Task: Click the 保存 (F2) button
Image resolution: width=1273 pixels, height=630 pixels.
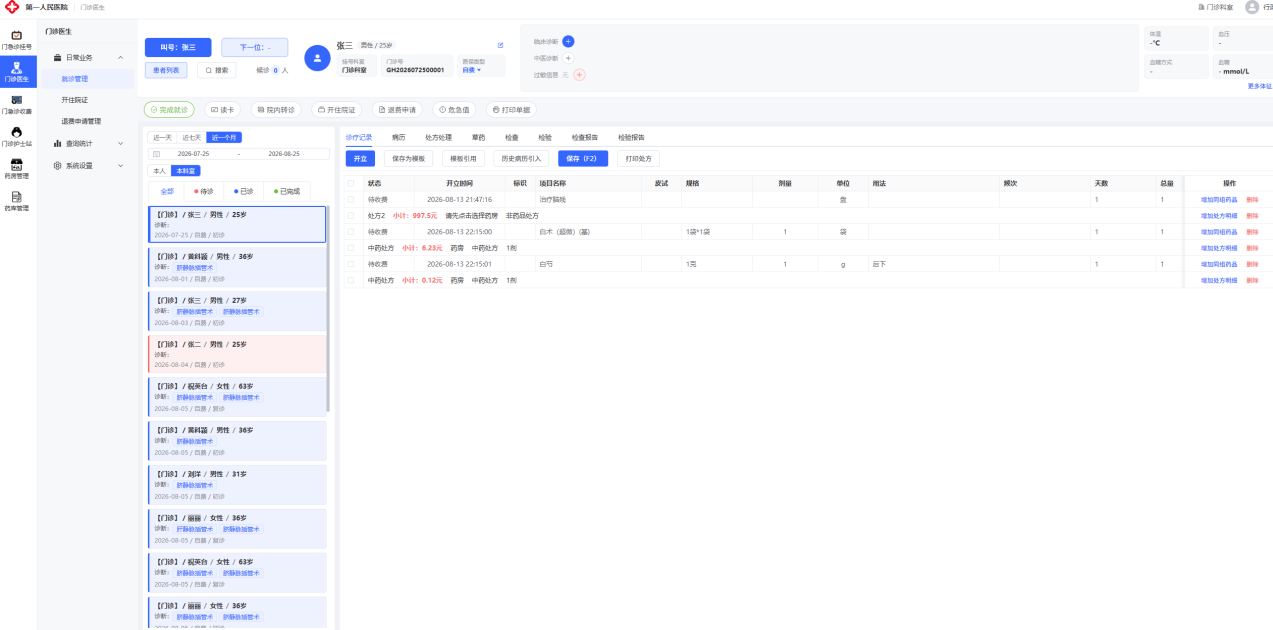Action: [x=583, y=158]
